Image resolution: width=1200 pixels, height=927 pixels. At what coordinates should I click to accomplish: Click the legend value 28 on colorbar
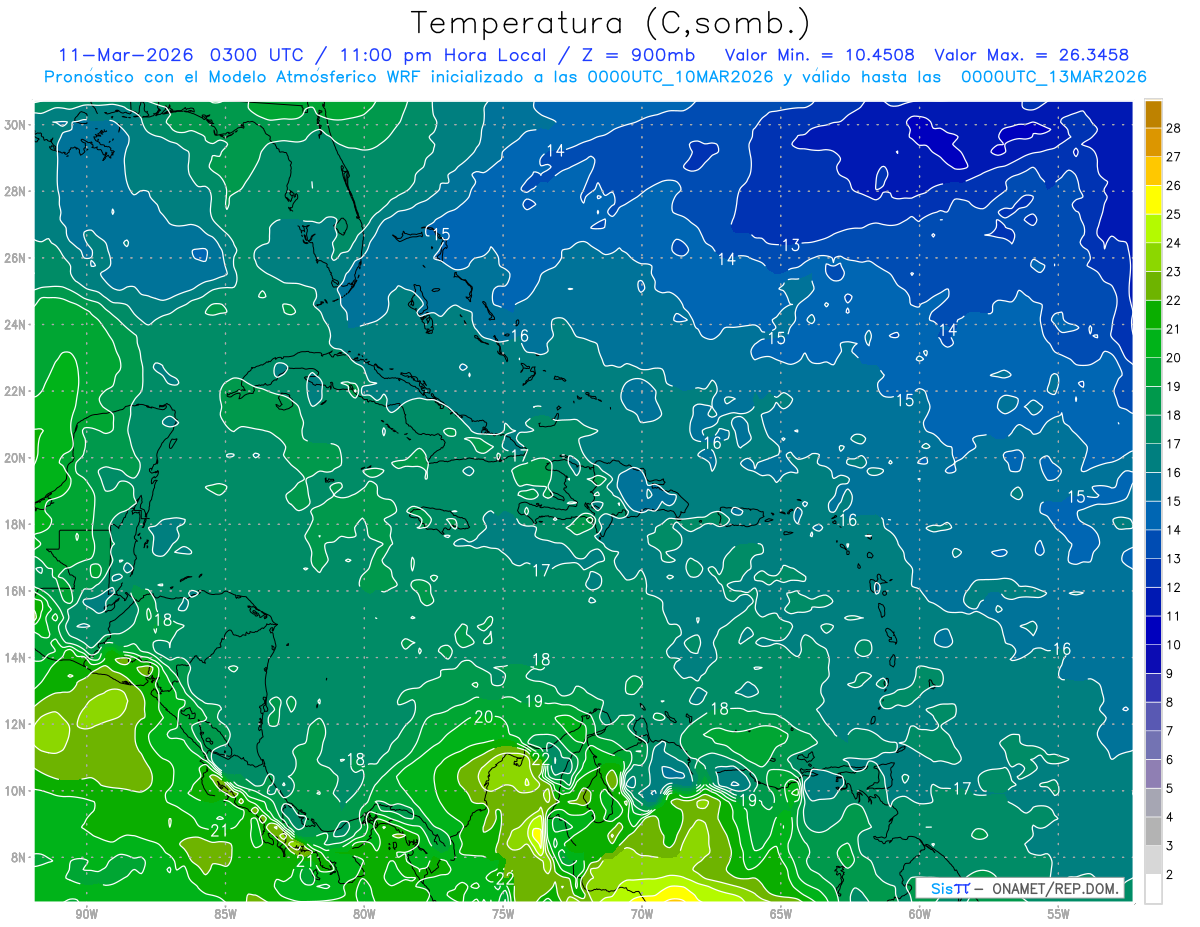point(1174,127)
